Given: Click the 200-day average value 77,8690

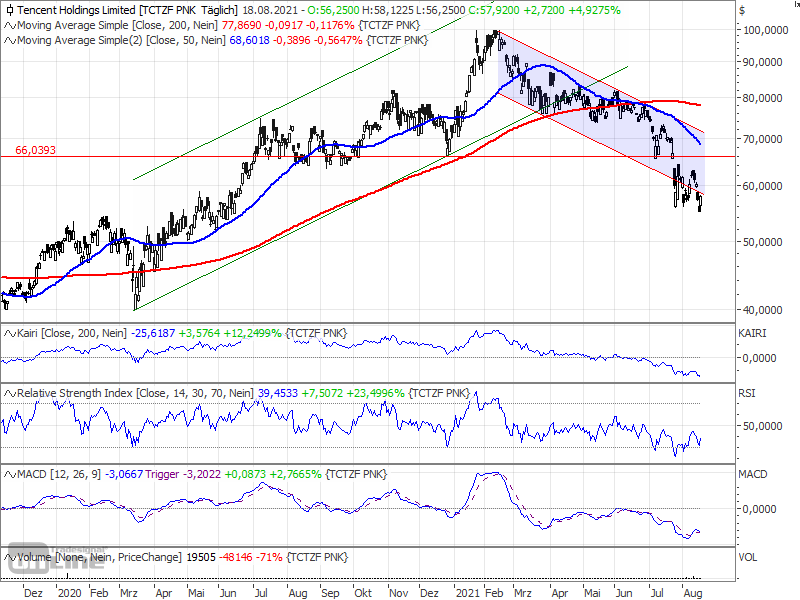Looking at the screenshot, I should pos(242,25).
